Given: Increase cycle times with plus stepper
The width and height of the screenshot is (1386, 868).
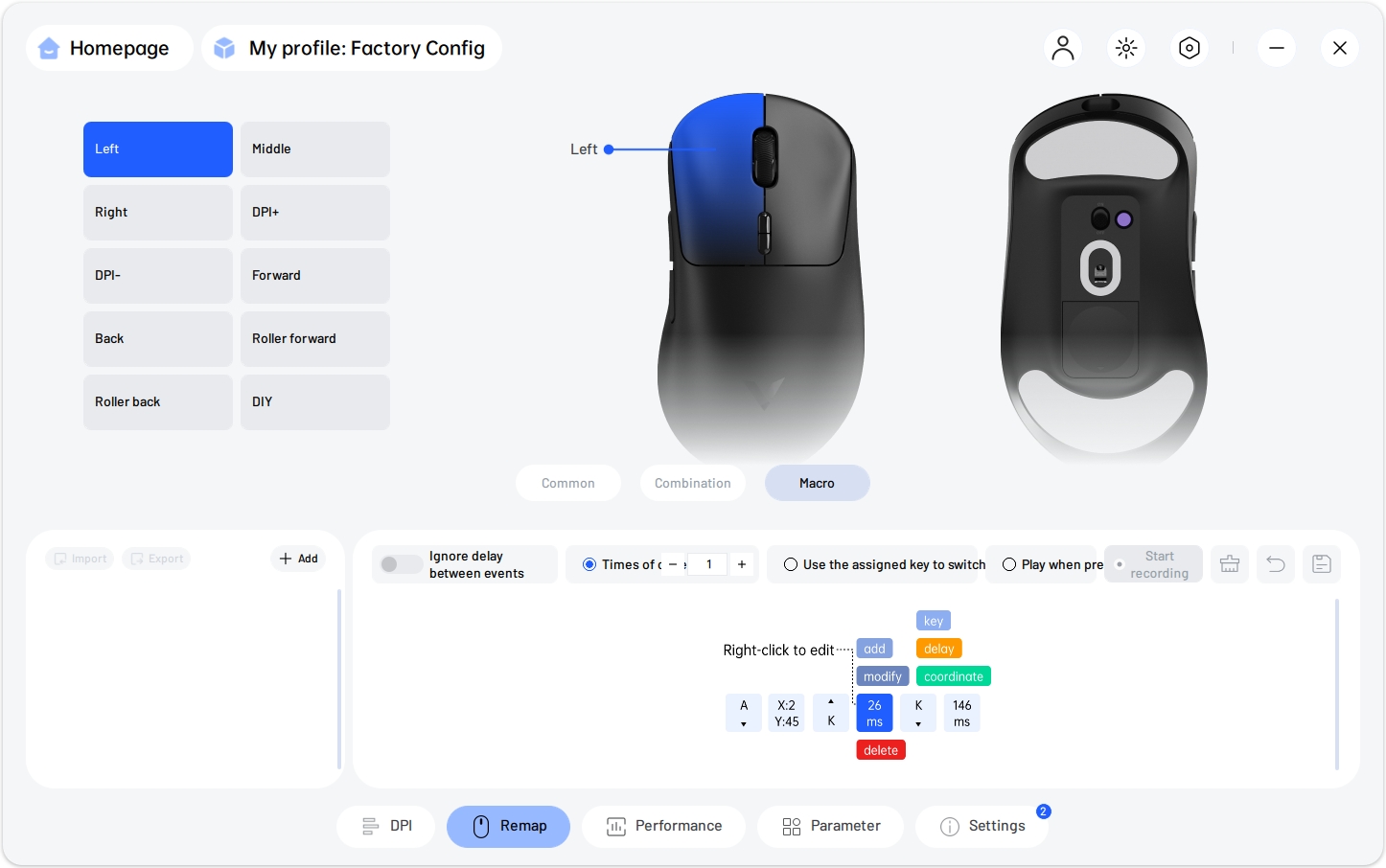Looking at the screenshot, I should click(x=742, y=564).
